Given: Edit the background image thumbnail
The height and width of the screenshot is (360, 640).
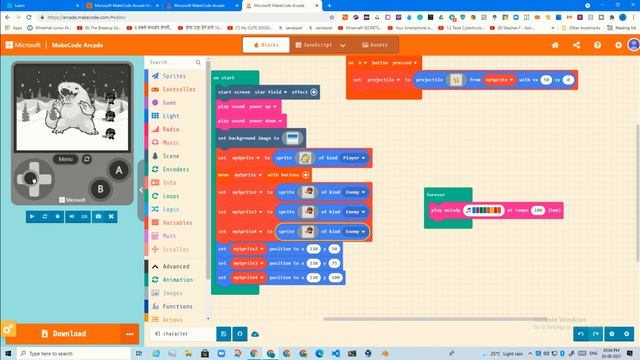Looking at the screenshot, I should pos(292,138).
